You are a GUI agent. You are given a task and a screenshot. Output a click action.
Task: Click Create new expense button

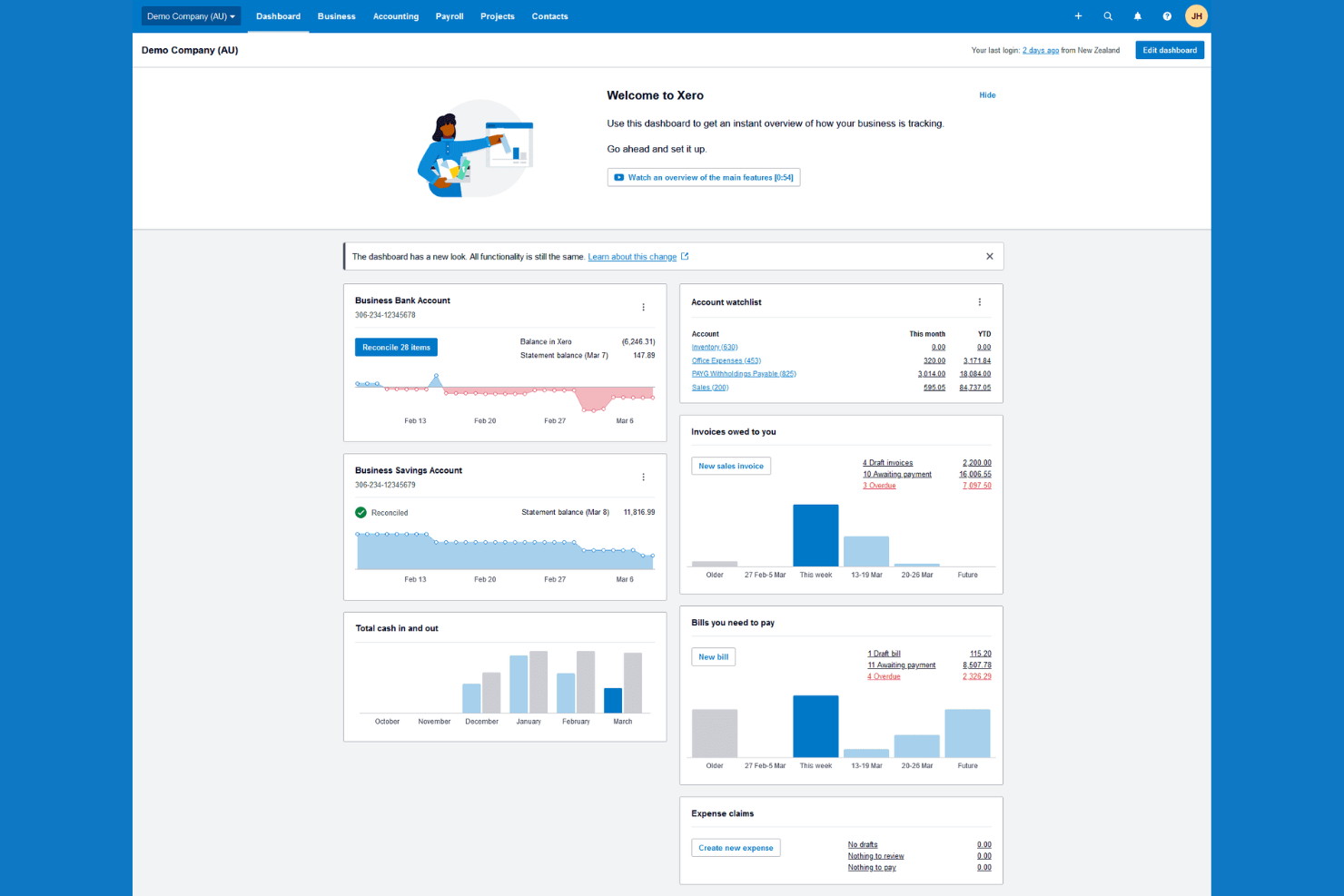point(736,848)
